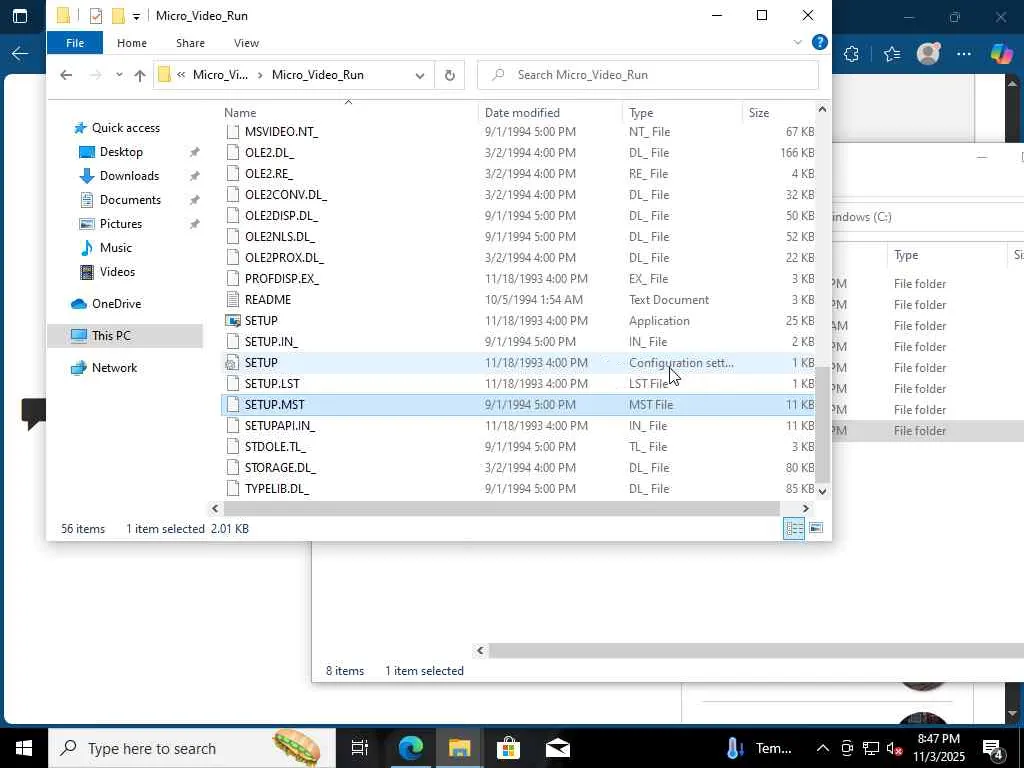Viewport: 1024px width, 768px height.
Task: Switch to the Home ribbon tab
Action: tap(131, 43)
